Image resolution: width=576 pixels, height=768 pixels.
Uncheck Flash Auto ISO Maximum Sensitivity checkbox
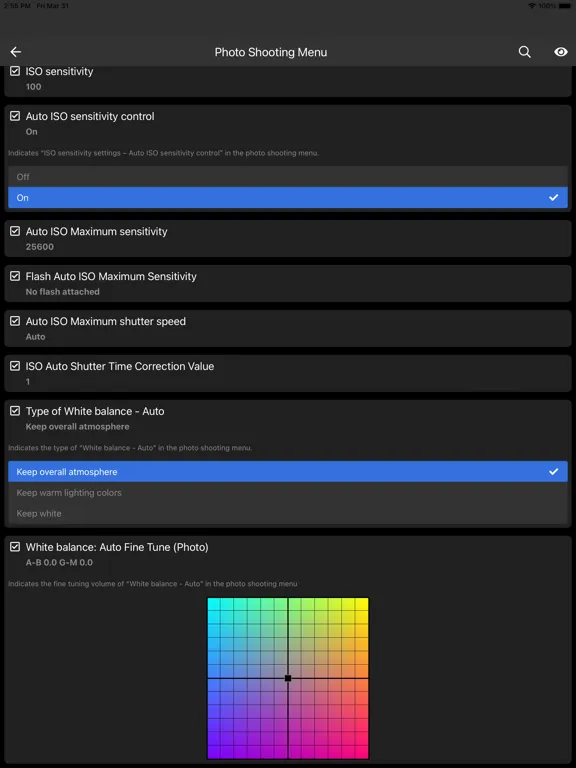pos(15,276)
